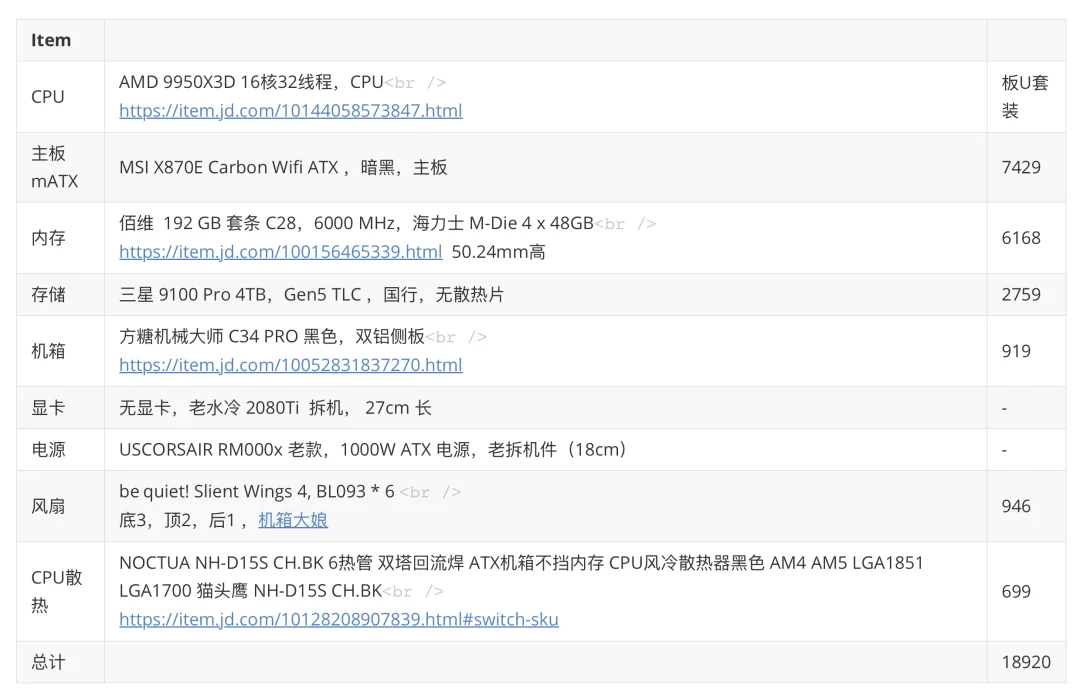Select the 电源 row label
This screenshot has width=1080, height=696.
pos(48,449)
